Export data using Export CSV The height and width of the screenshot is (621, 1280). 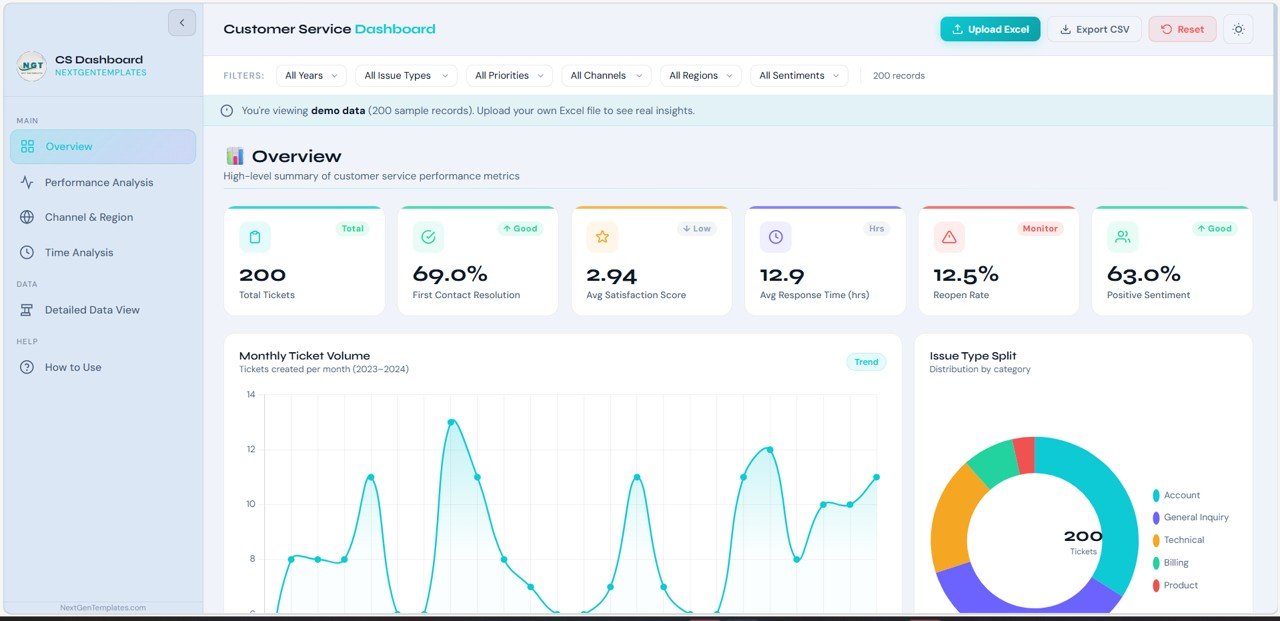pyautogui.click(x=1094, y=29)
